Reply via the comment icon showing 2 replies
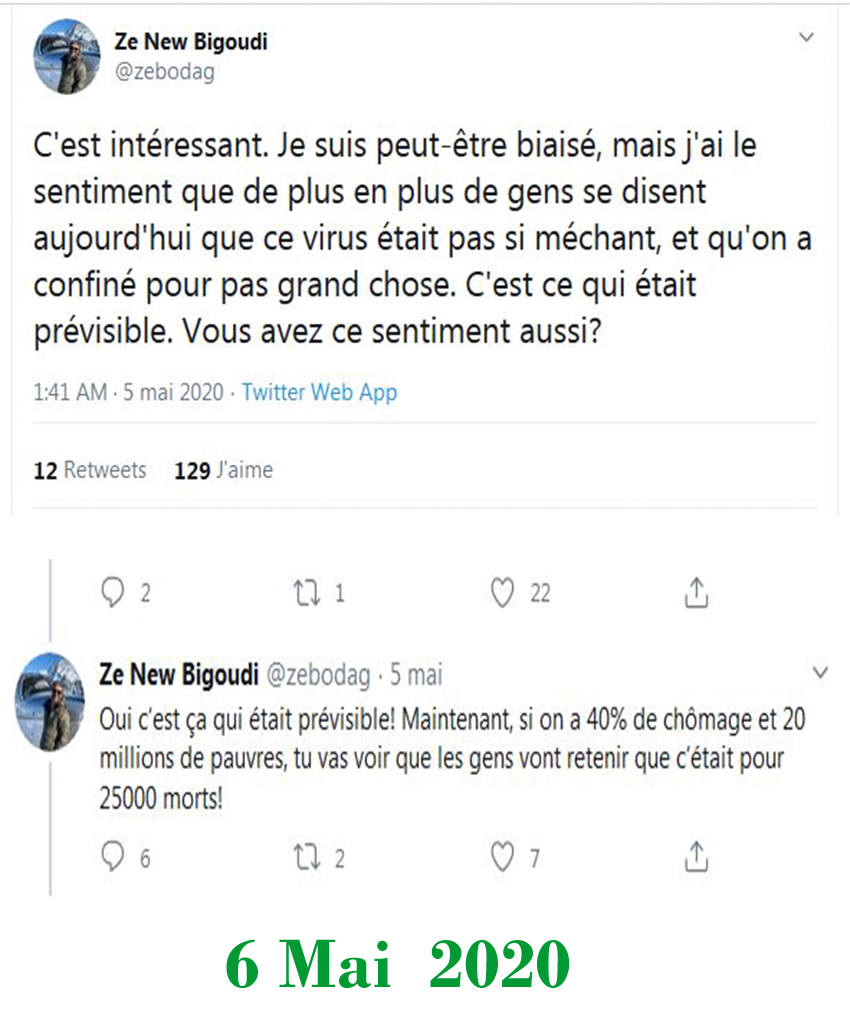850x1035 pixels. 114,593
